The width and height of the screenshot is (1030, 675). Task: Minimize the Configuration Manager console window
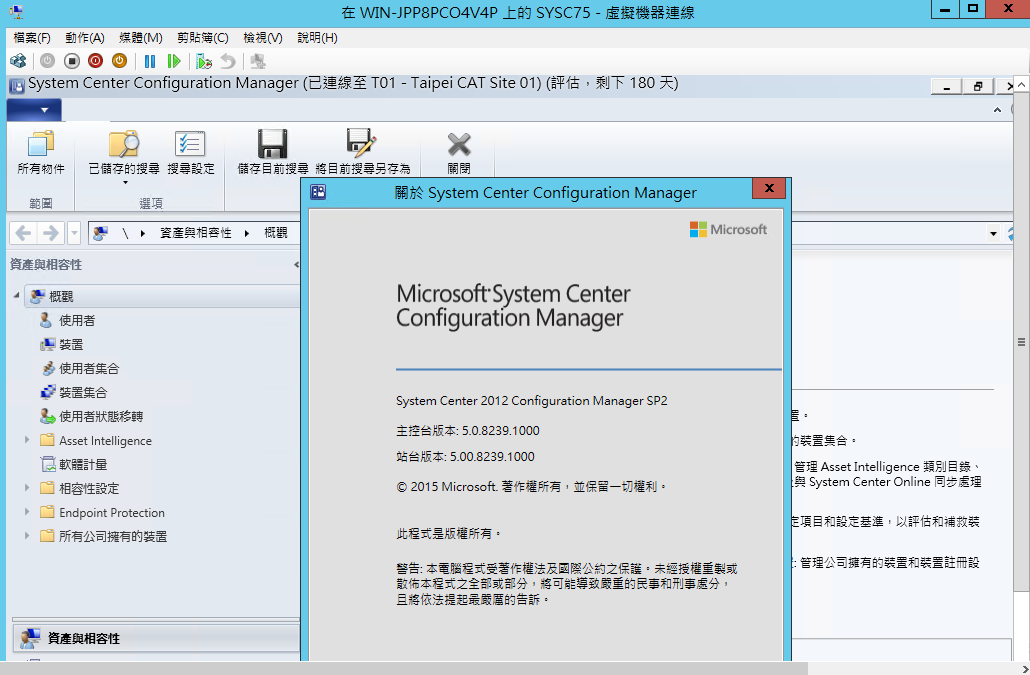[947, 86]
